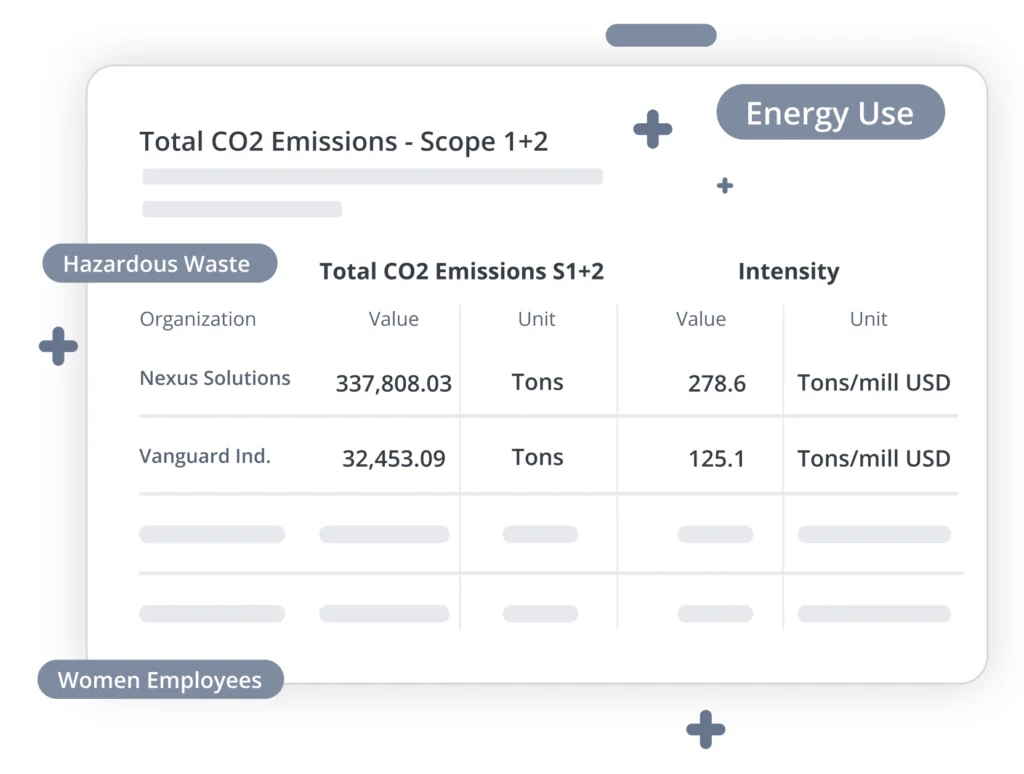Select the 337,808.03 emissions value cell
The width and height of the screenshot is (1024, 774).
[393, 383]
